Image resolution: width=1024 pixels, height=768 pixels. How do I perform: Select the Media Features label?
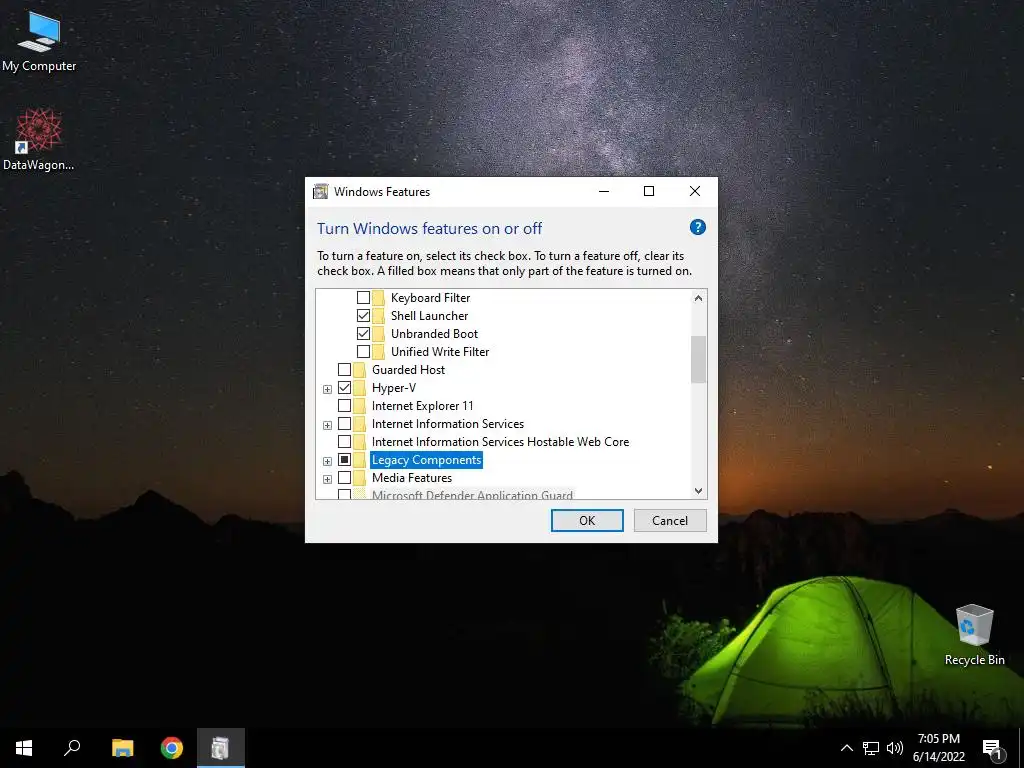[x=411, y=478]
